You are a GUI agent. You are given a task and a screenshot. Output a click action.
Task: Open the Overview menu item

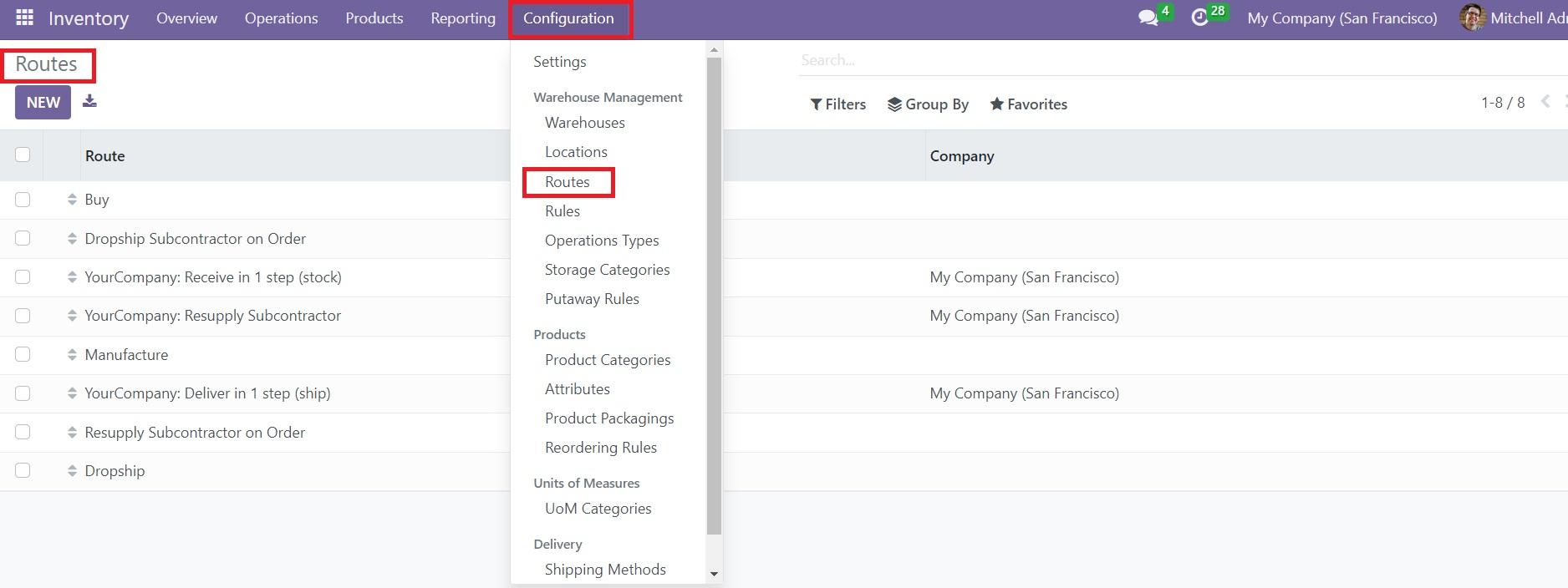(186, 18)
